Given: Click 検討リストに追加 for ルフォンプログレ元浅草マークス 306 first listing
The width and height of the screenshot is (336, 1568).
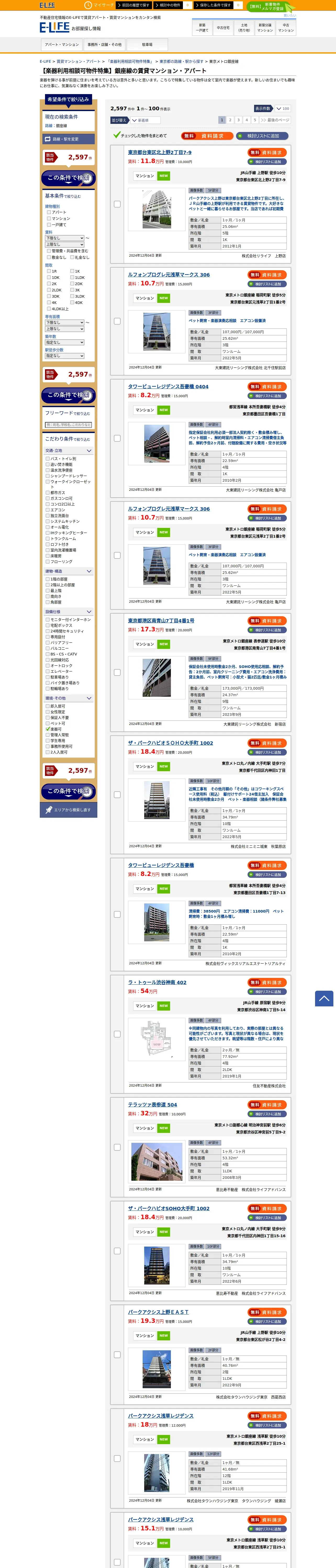Looking at the screenshot, I should (x=267, y=284).
